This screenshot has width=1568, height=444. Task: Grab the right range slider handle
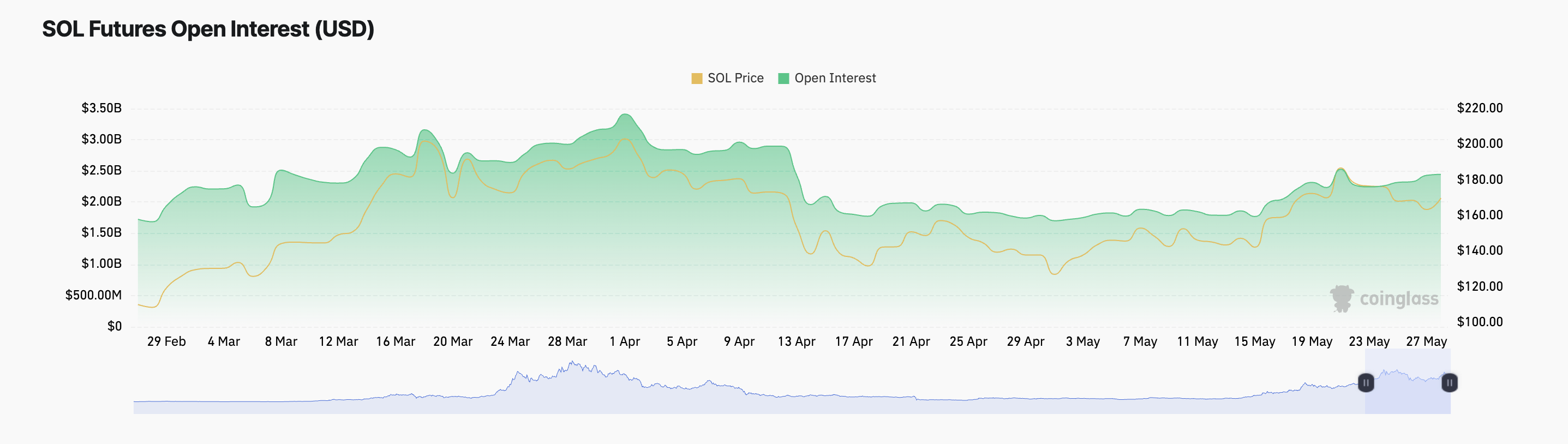point(1449,382)
